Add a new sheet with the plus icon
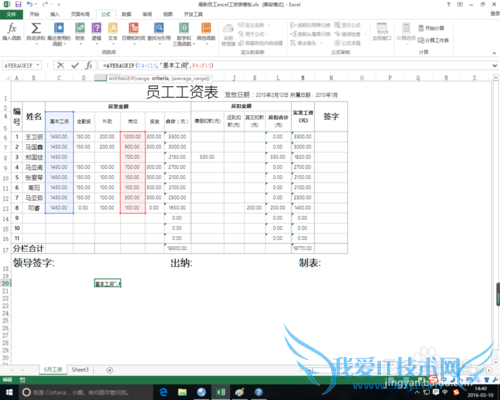Viewport: 500px width, 400px height. pos(109,370)
